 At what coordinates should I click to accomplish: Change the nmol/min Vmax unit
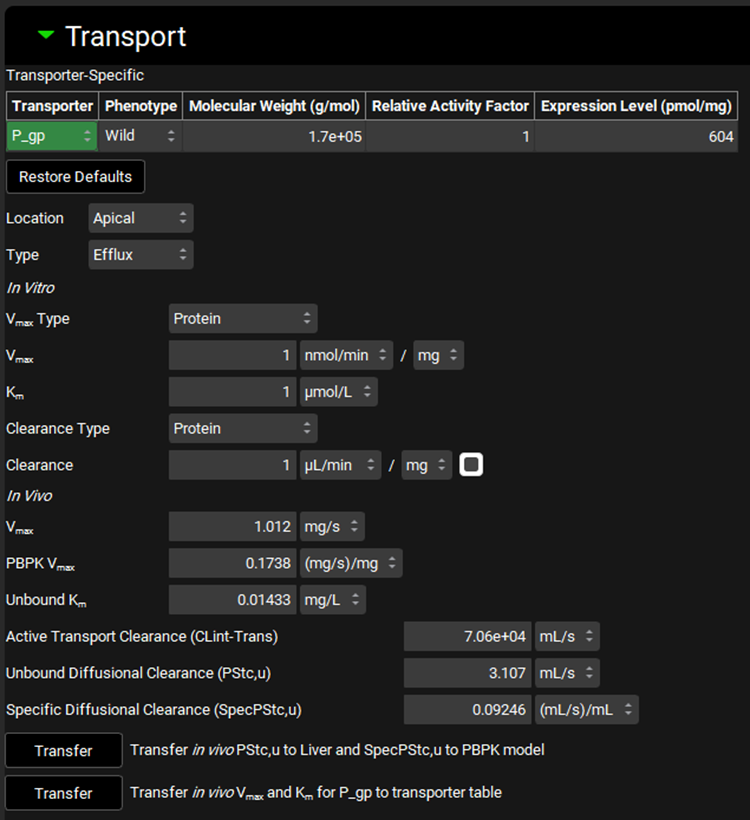[x=341, y=355]
